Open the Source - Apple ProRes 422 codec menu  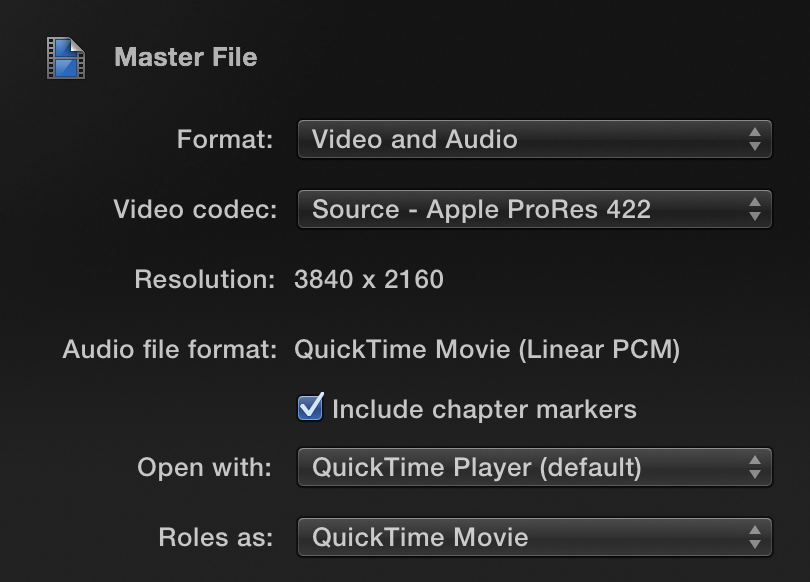(x=535, y=209)
